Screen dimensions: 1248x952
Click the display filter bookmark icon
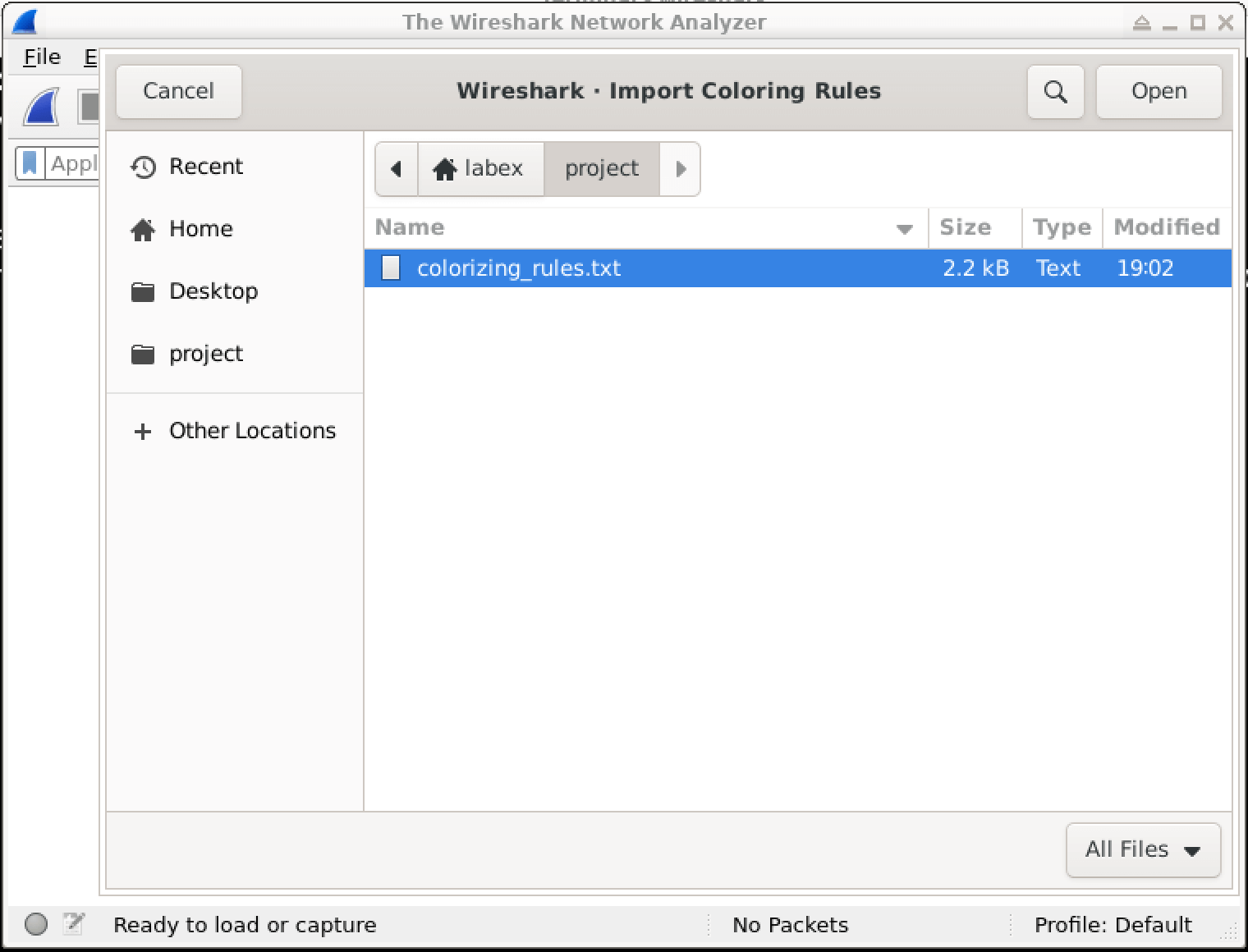(x=30, y=163)
